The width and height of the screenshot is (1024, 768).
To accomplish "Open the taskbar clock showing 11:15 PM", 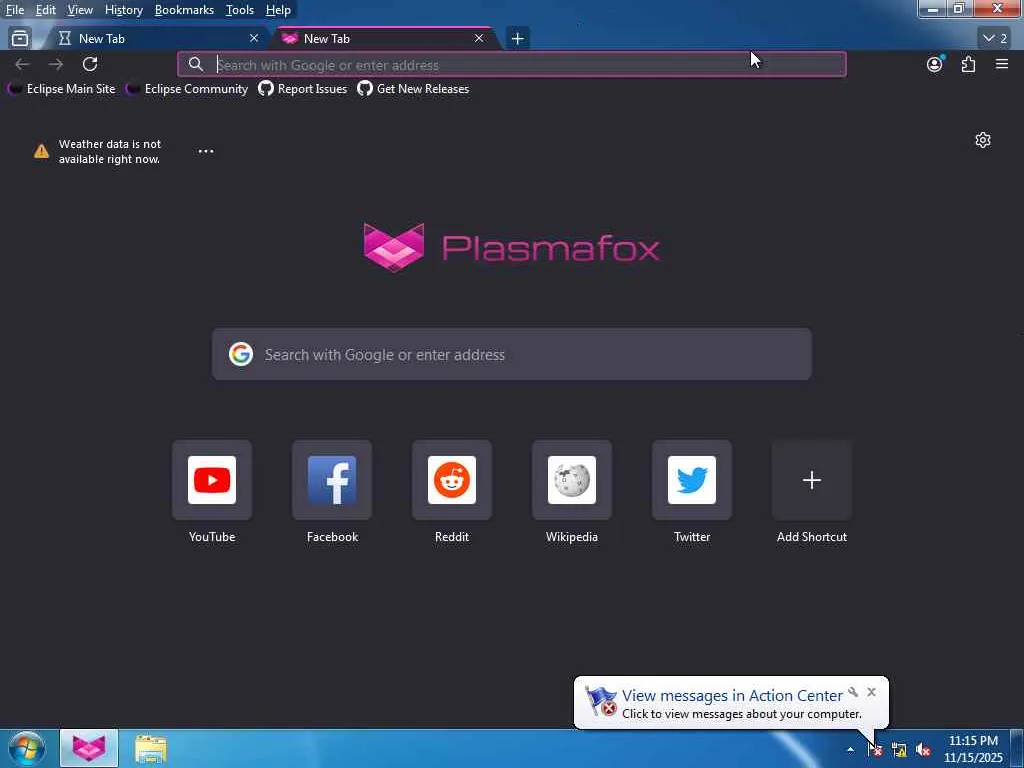I will (973, 749).
